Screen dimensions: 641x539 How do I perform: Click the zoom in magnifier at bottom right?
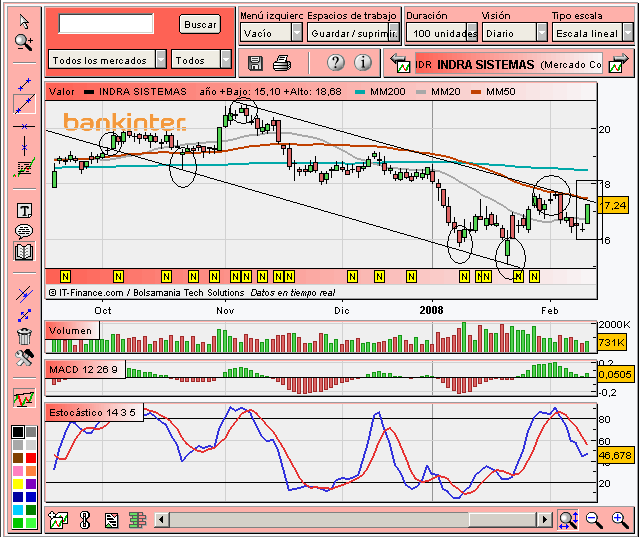pos(620,520)
